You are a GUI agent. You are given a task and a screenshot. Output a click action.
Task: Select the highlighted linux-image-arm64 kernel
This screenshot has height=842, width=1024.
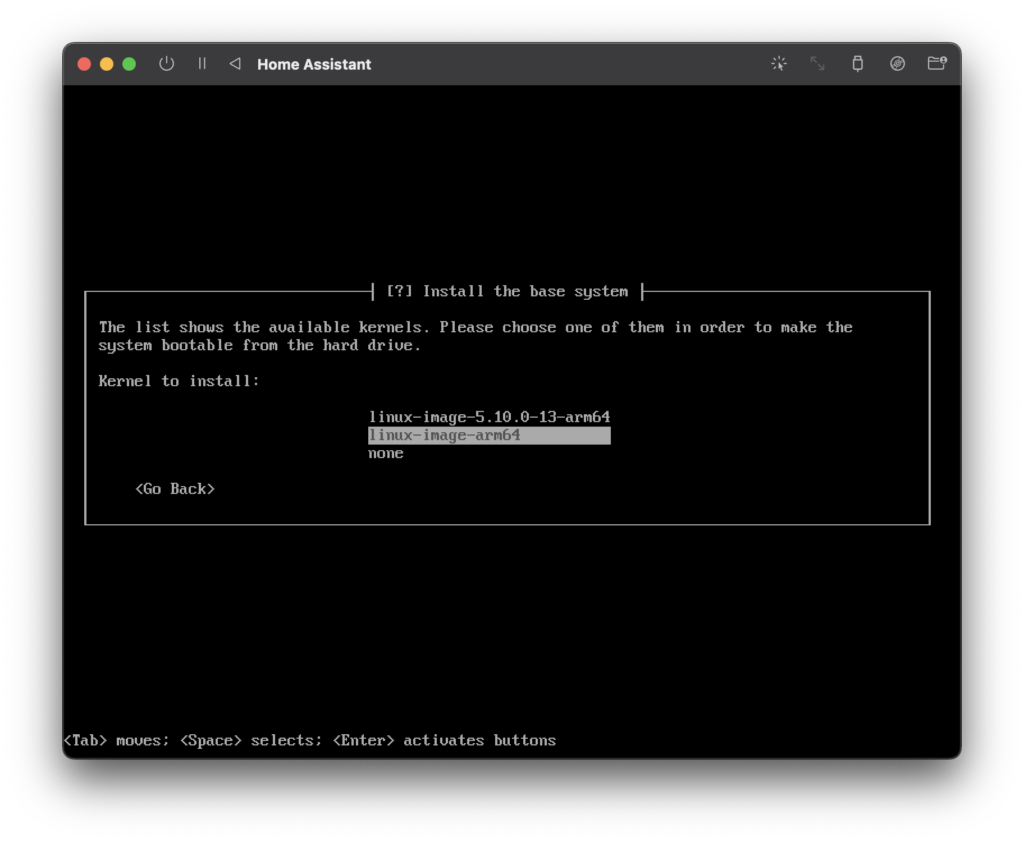[489, 435]
